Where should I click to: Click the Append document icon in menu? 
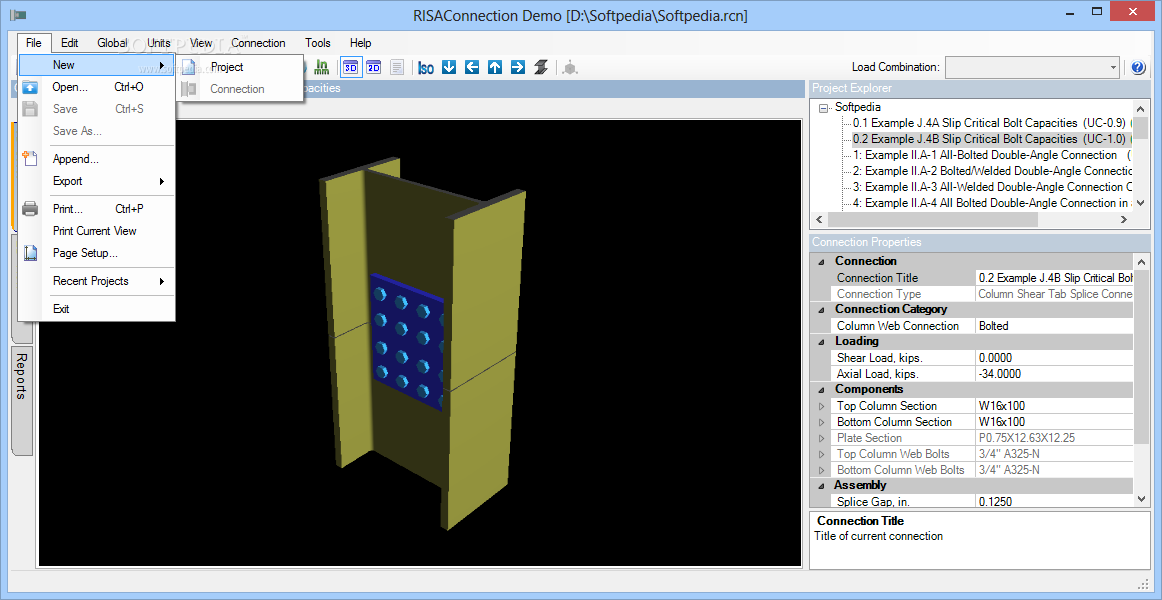[x=30, y=158]
